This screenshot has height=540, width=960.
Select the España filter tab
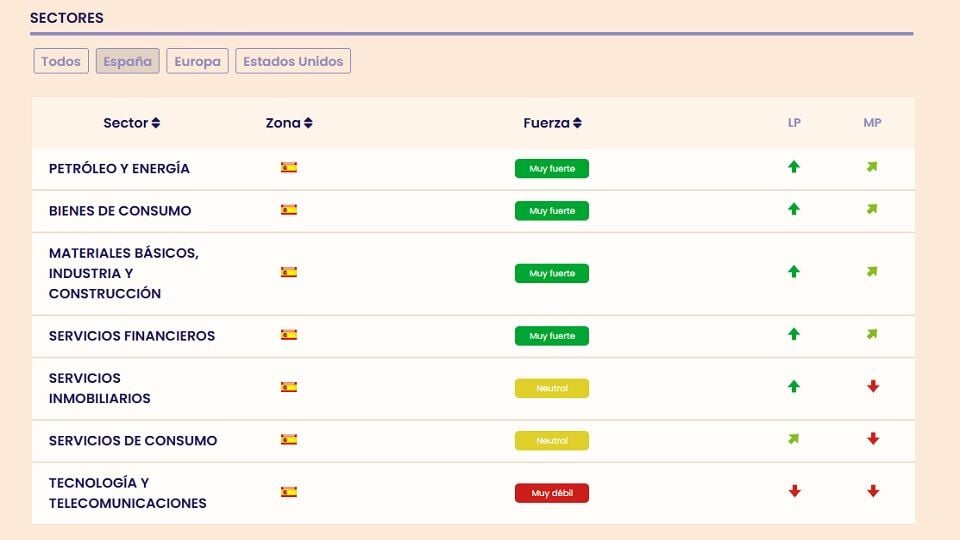click(x=128, y=61)
